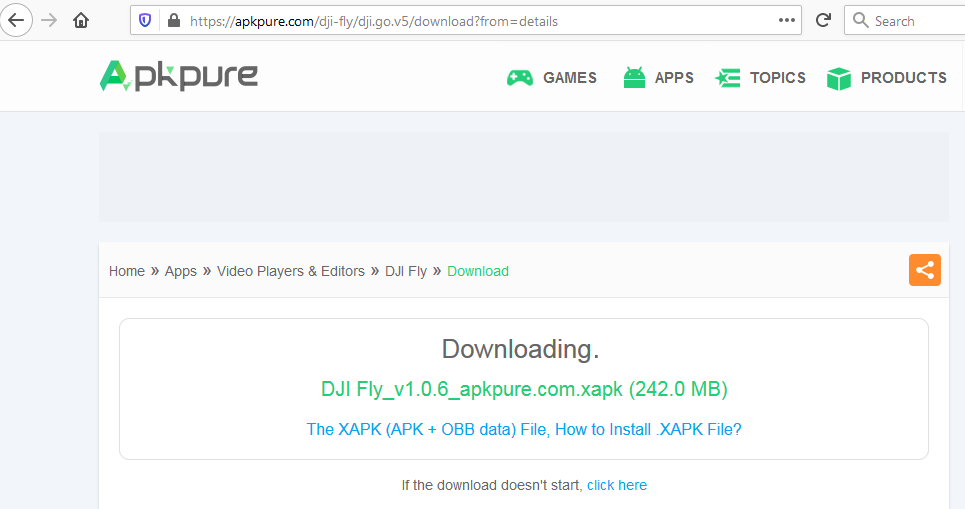Open the browser home page icon
Image resolution: width=965 pixels, height=509 pixels.
81,20
